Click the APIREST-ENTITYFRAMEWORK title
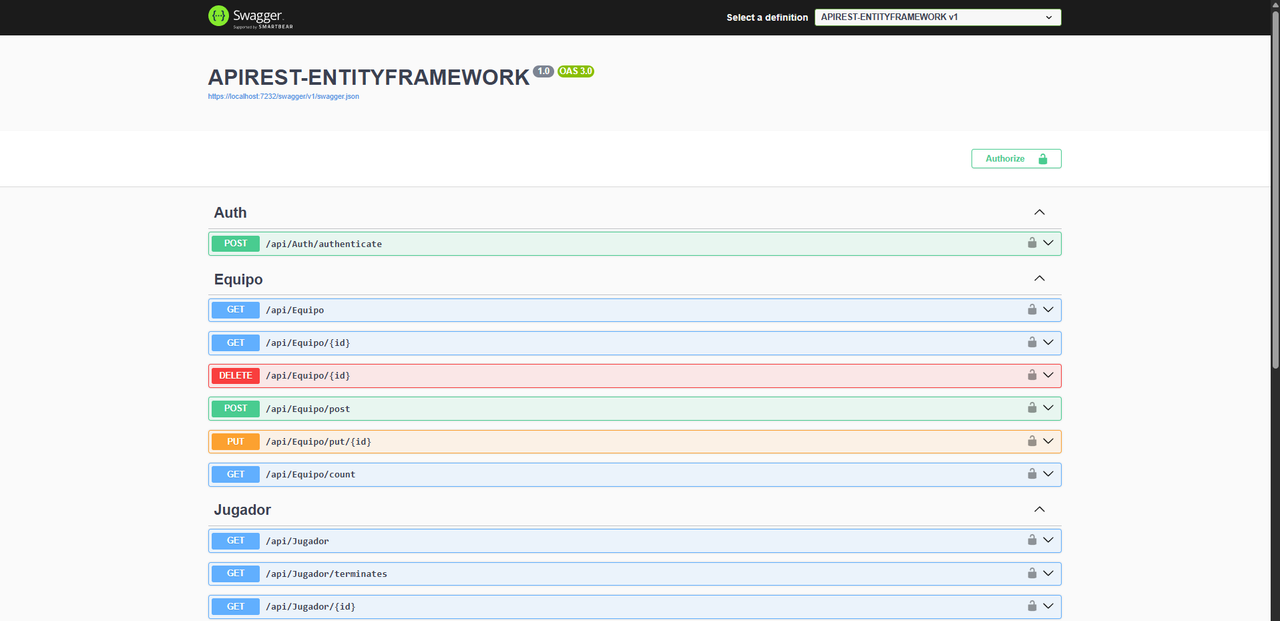The image size is (1280, 621). tap(369, 77)
